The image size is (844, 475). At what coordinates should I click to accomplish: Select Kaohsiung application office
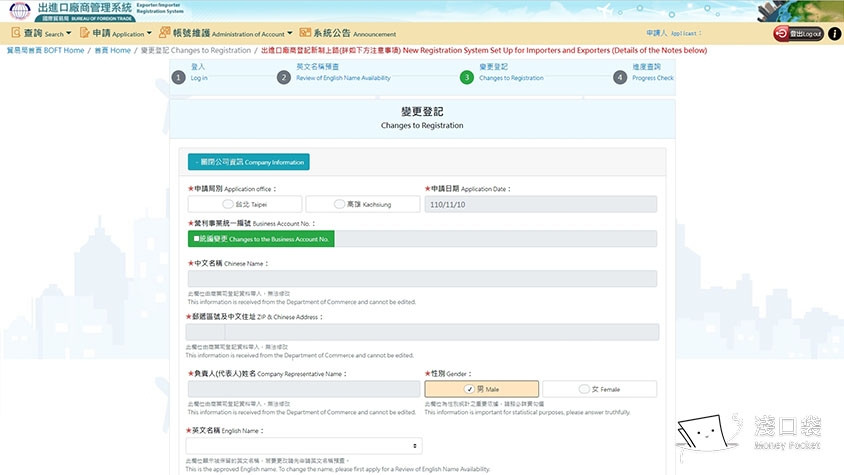pyautogui.click(x=363, y=204)
